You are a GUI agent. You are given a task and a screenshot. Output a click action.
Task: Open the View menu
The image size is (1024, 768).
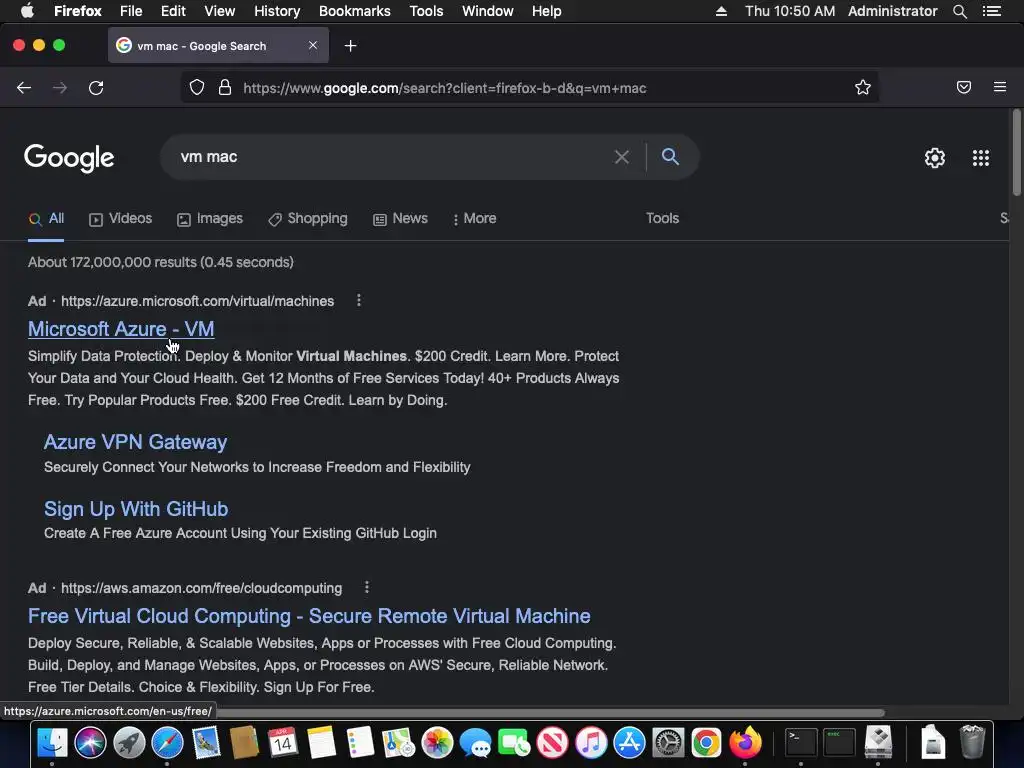point(219,11)
